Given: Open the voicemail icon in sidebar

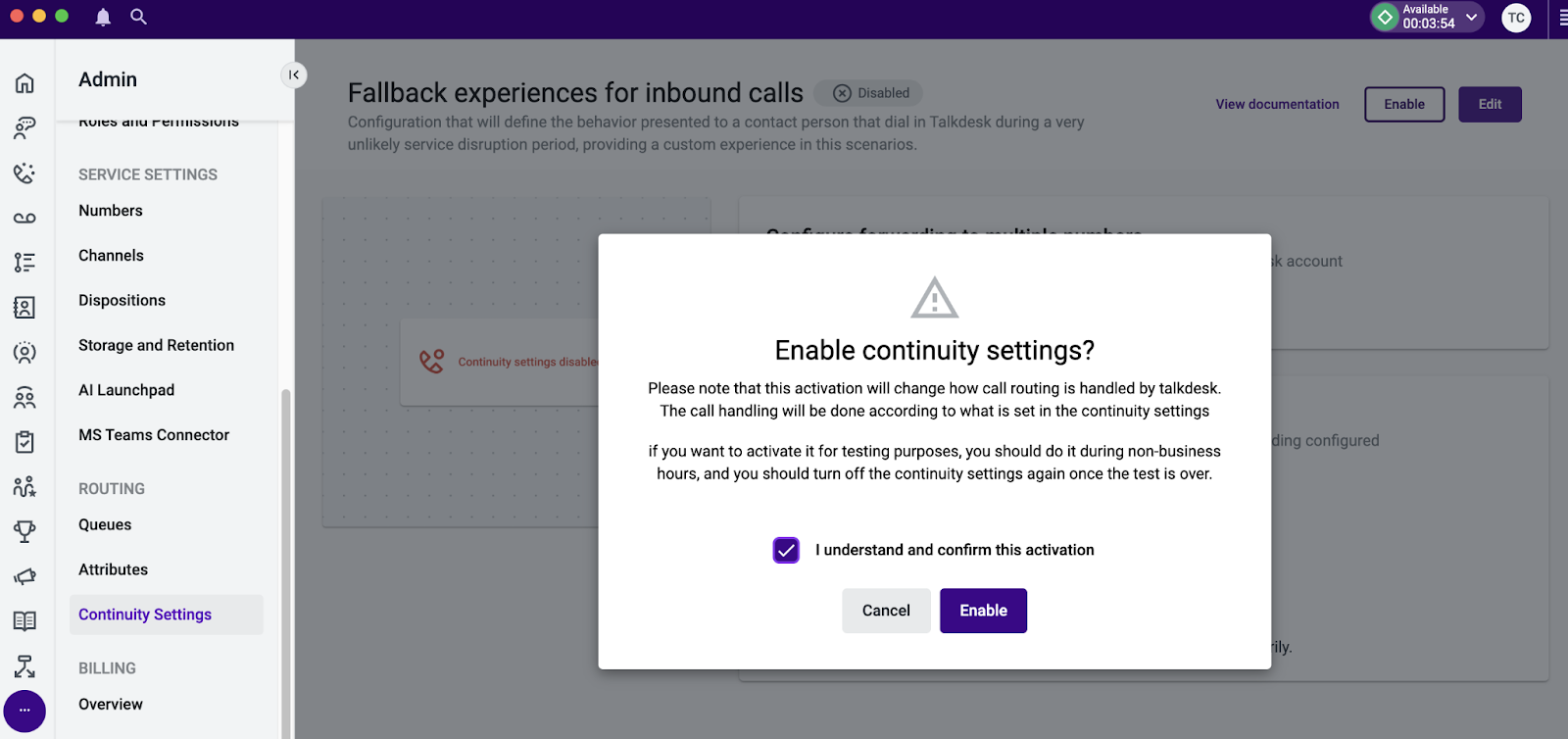Looking at the screenshot, I should pyautogui.click(x=24, y=218).
